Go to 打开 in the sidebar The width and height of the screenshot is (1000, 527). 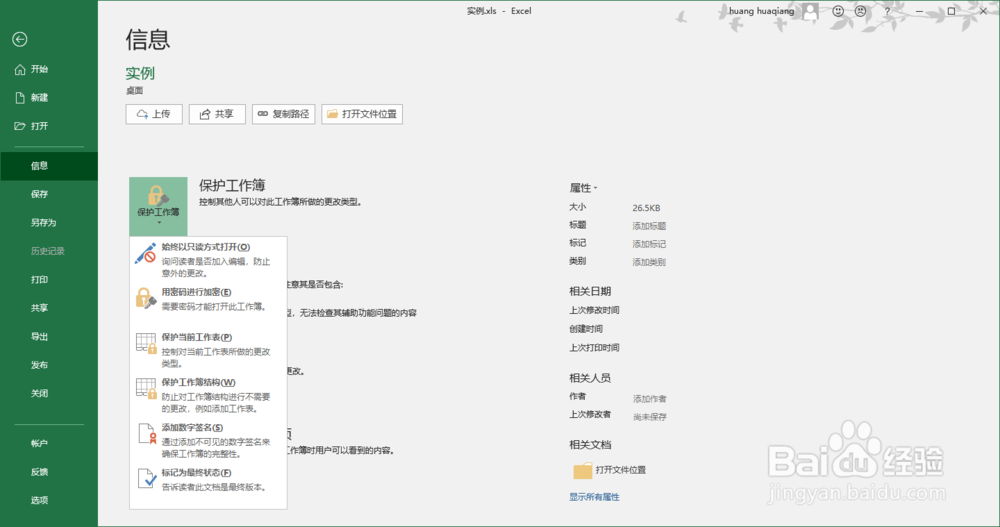click(x=49, y=126)
